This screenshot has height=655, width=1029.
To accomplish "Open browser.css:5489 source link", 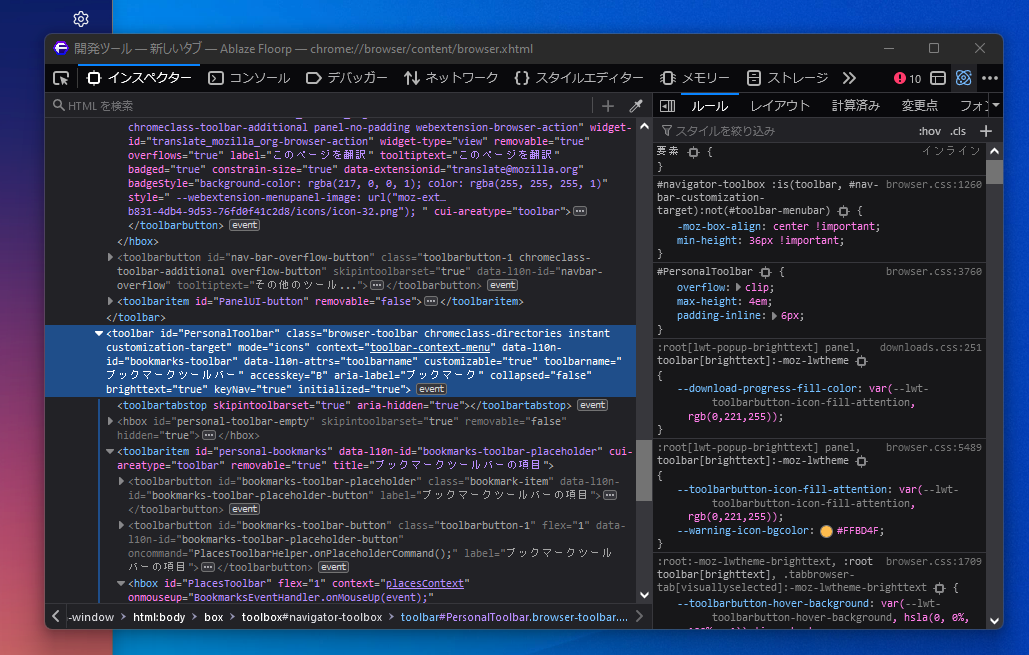I will click(x=933, y=448).
